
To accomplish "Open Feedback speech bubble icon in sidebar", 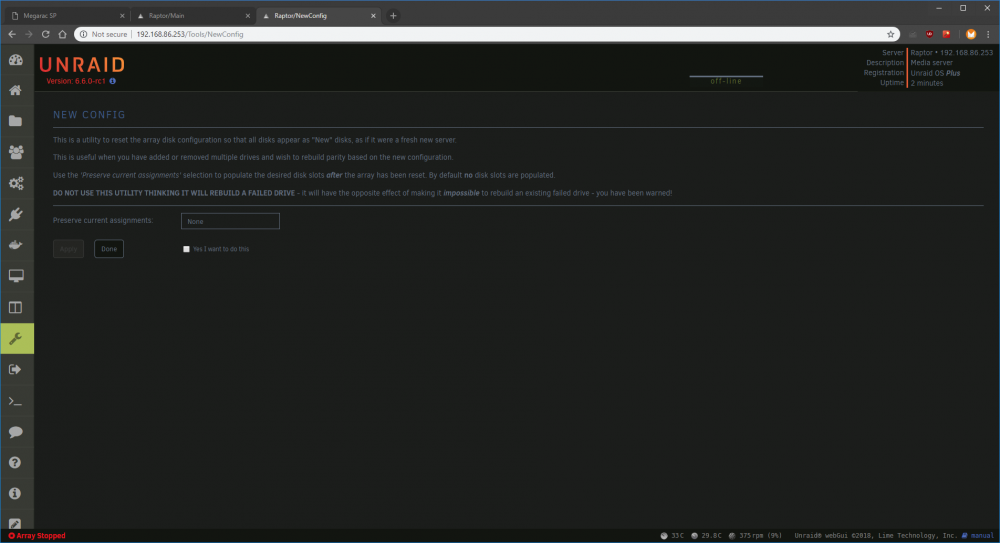I will coord(16,431).
